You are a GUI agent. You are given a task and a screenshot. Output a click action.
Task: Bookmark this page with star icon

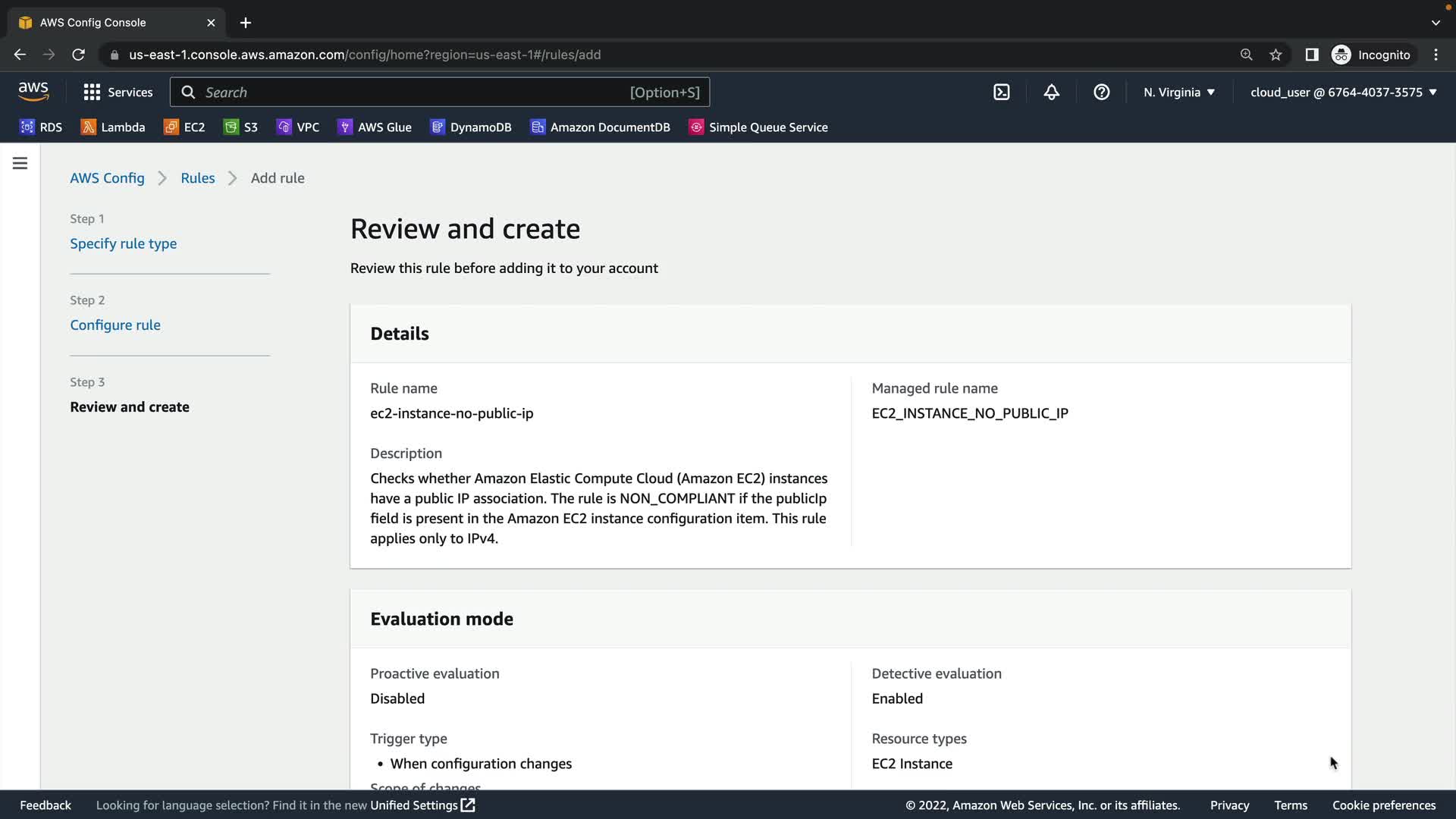click(x=1276, y=55)
